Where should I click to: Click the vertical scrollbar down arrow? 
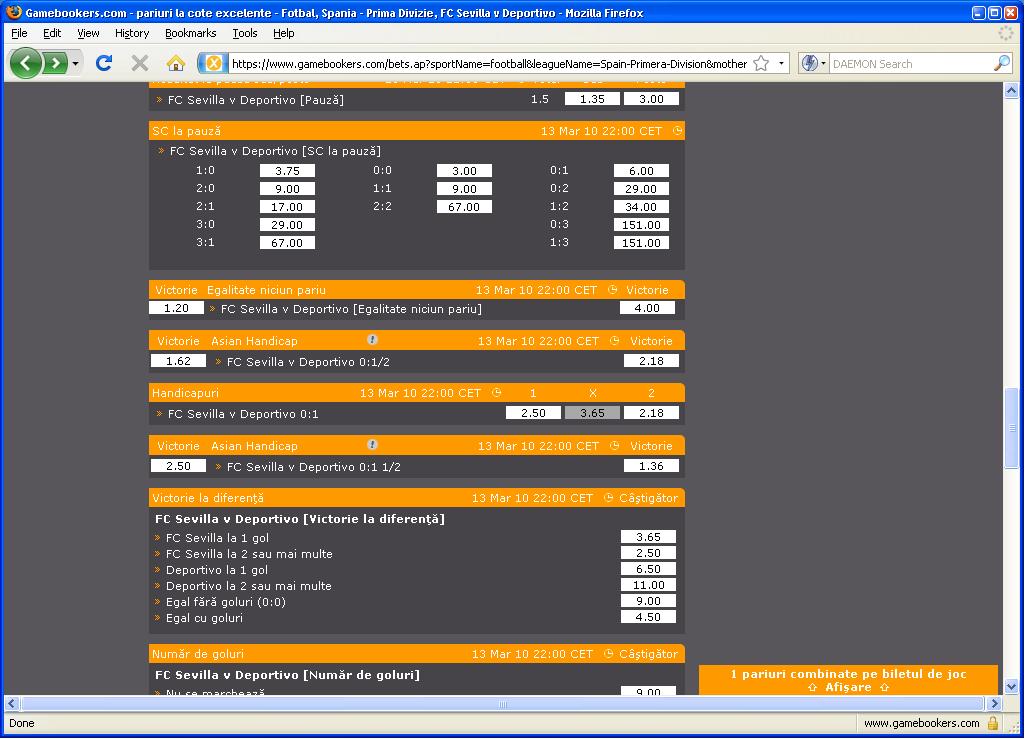(x=1011, y=687)
